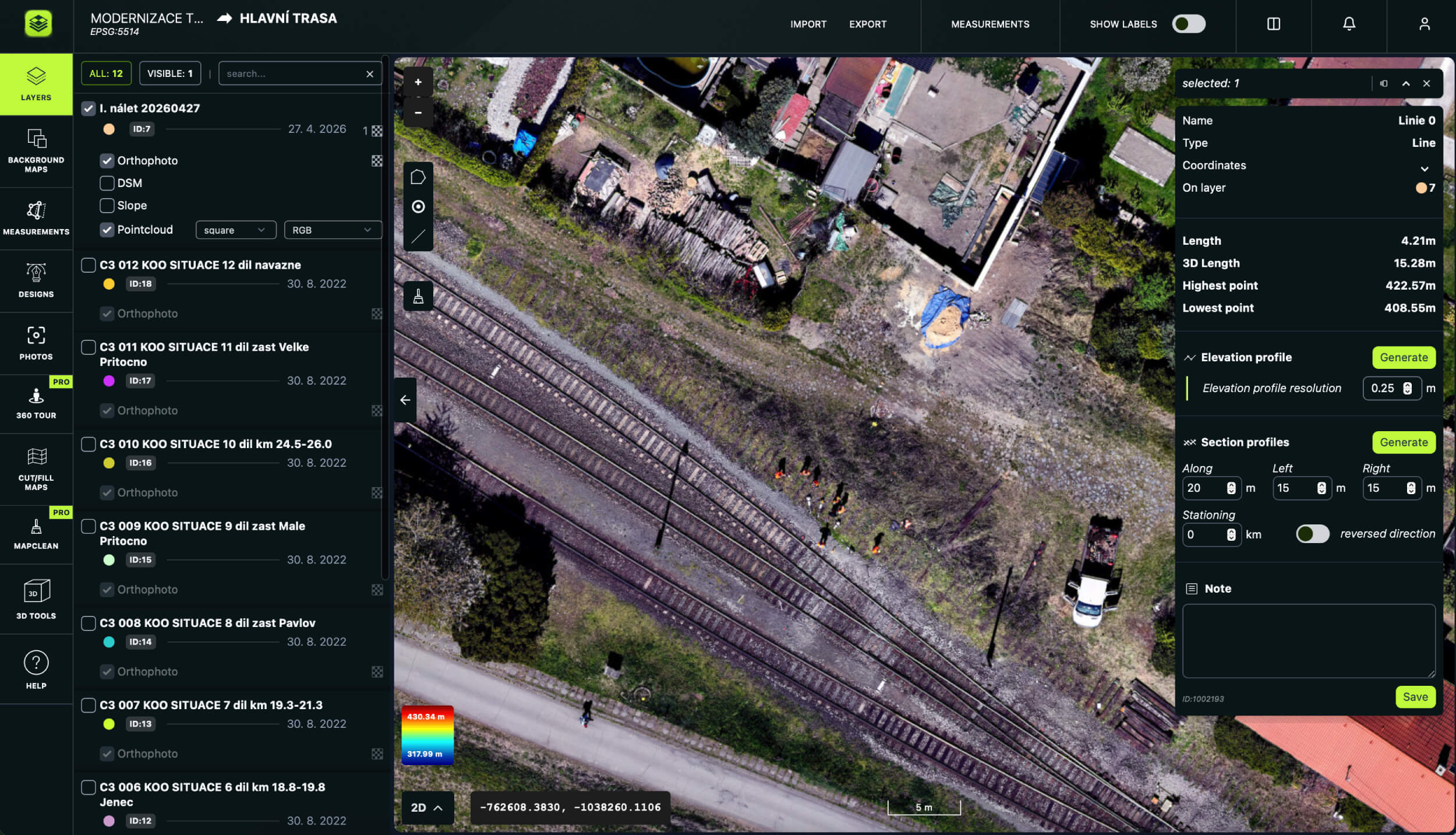The width and height of the screenshot is (1456, 835).
Task: Select the line drawing tool
Action: click(x=418, y=237)
